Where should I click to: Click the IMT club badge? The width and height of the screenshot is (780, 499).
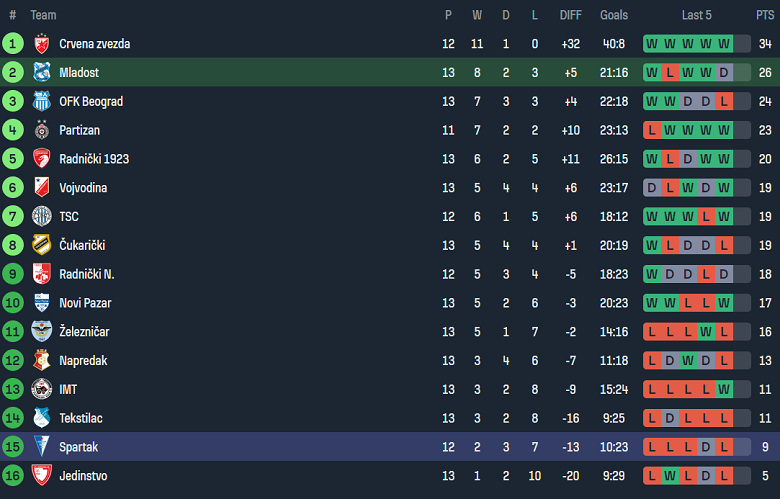point(41,389)
